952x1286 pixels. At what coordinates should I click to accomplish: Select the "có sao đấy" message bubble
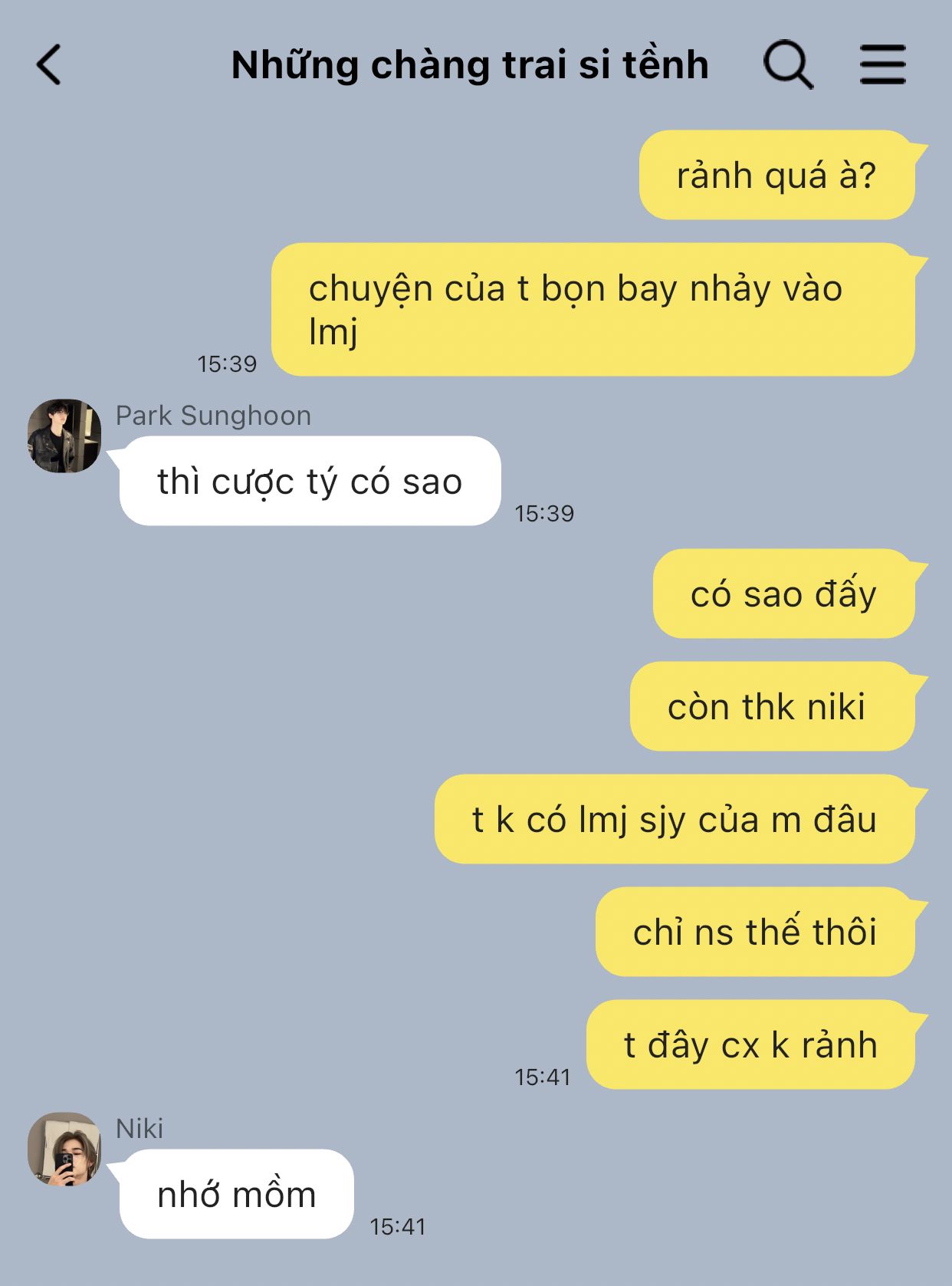pos(784,594)
